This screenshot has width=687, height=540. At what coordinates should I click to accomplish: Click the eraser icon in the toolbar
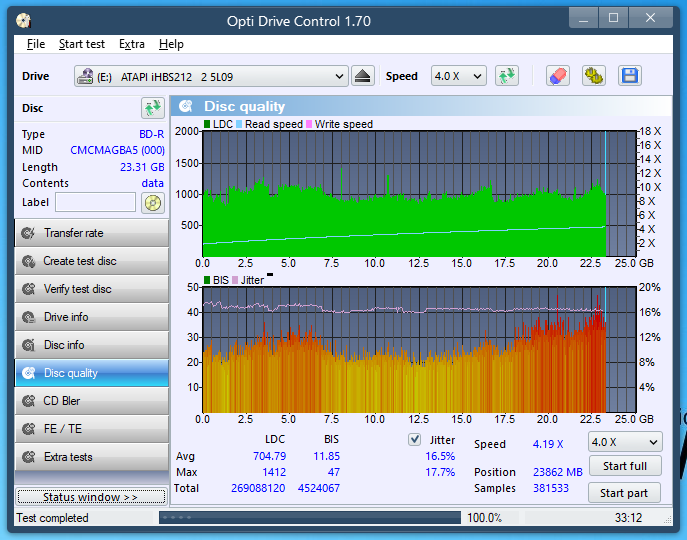coord(558,76)
